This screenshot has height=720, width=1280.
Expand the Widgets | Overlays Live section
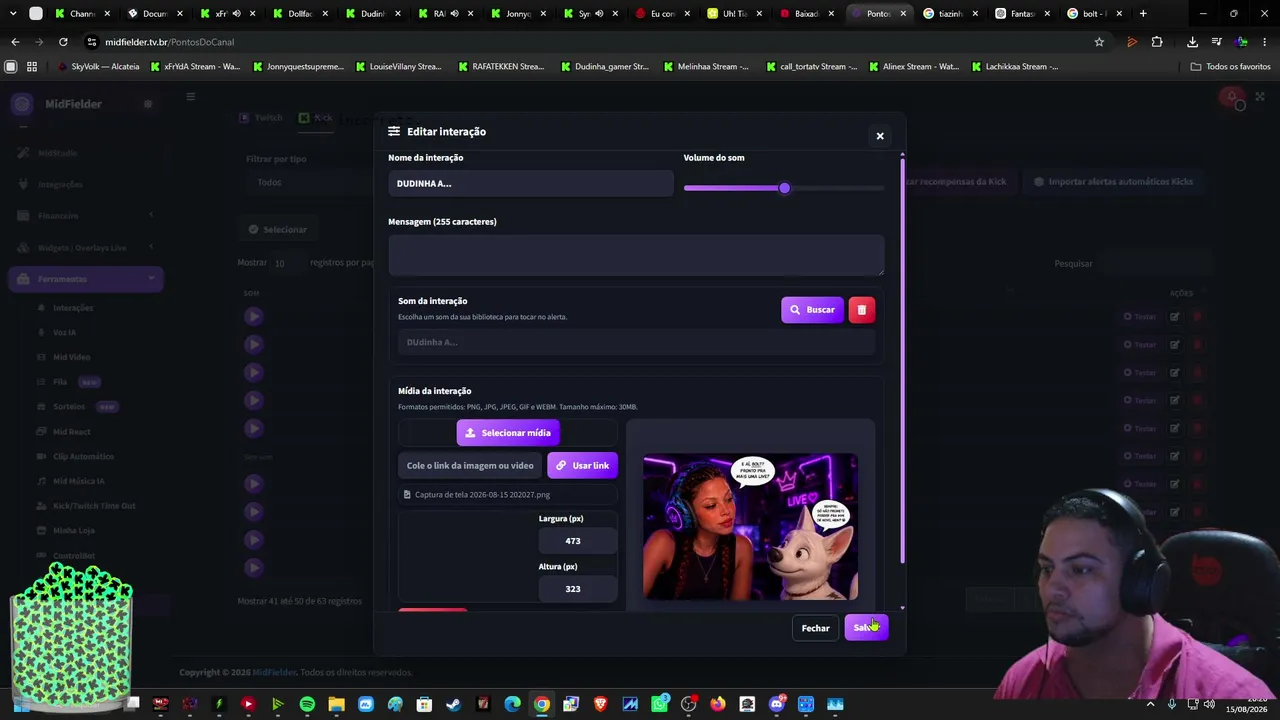(x=85, y=248)
